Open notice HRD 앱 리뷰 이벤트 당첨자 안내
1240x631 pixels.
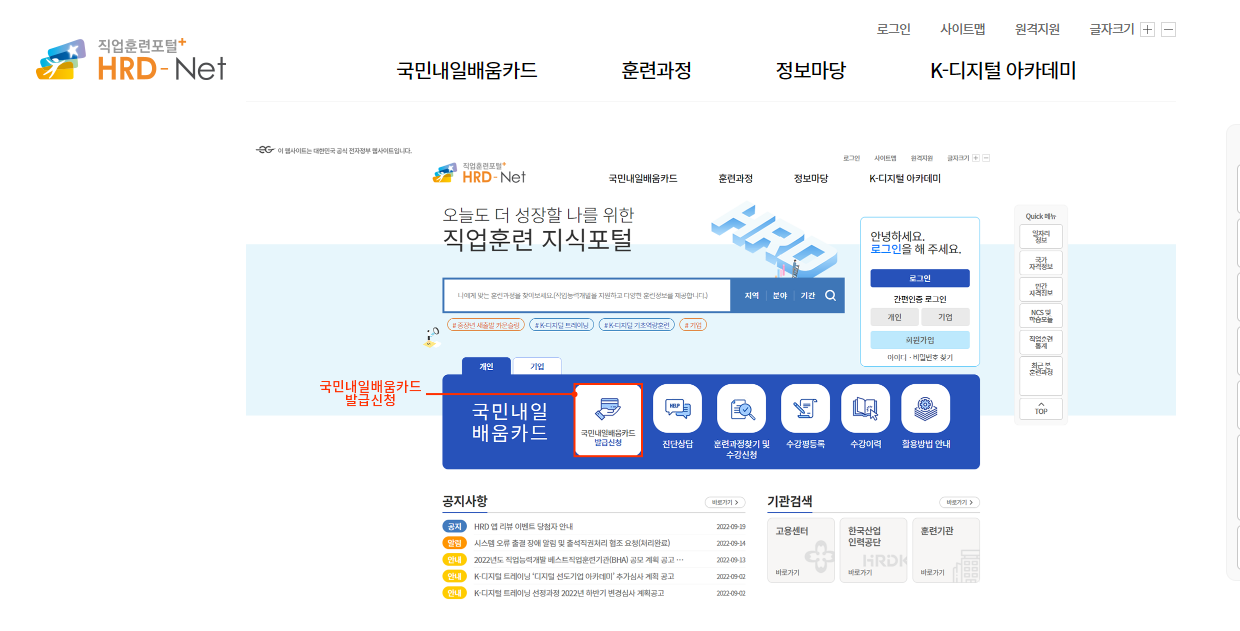523,527
